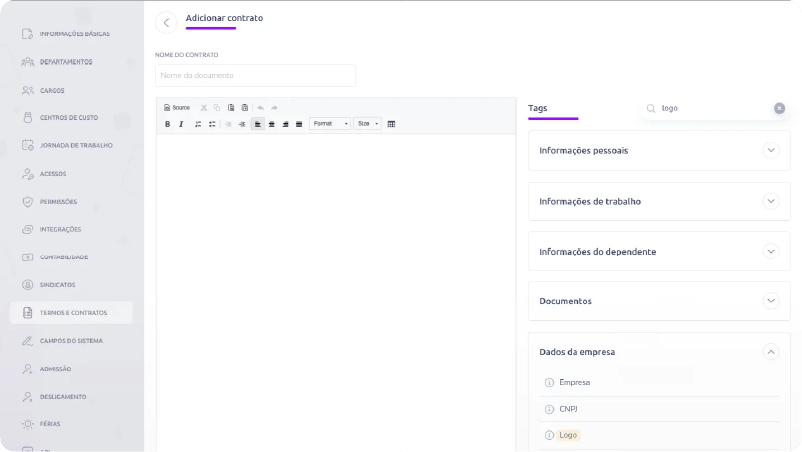802x452 pixels.
Task: Click the info icon next to Logo
Action: [549, 435]
